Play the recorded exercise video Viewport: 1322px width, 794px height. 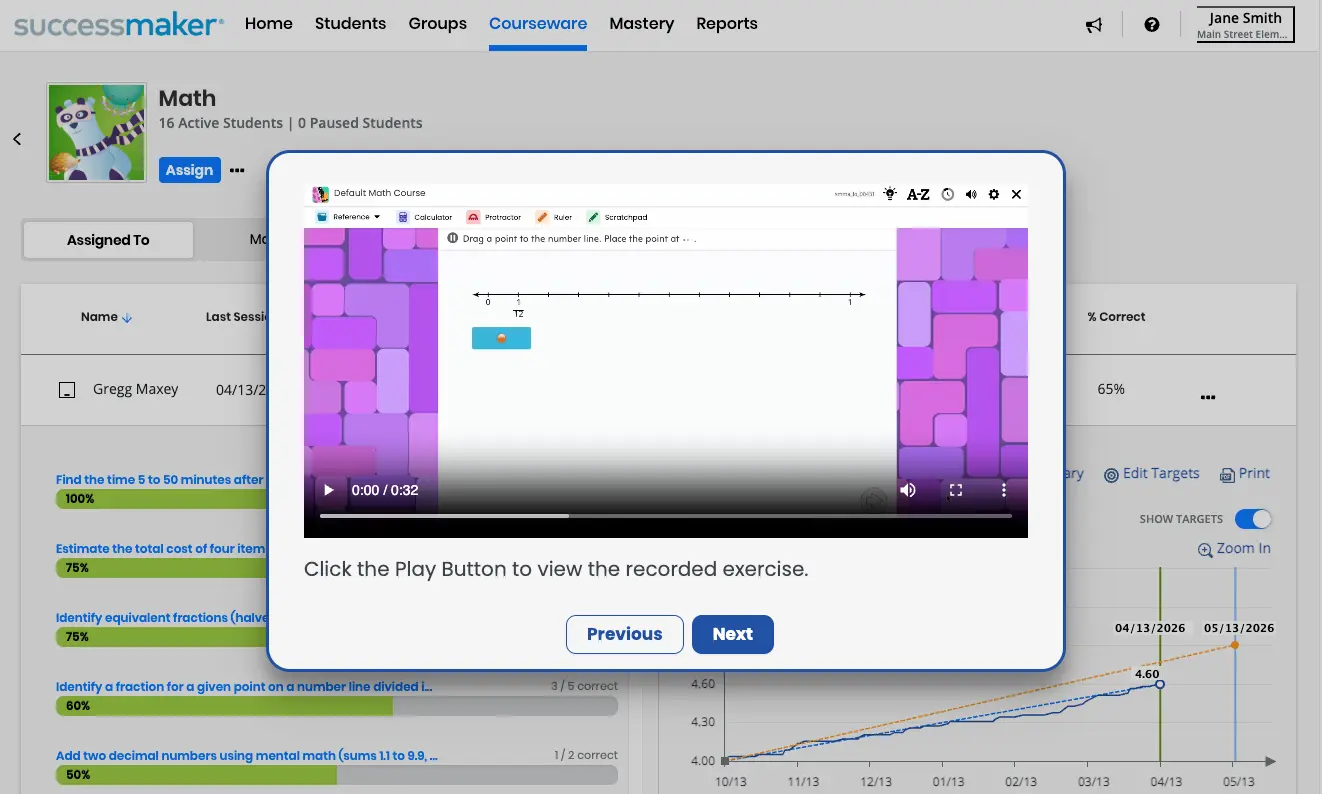[x=327, y=490]
